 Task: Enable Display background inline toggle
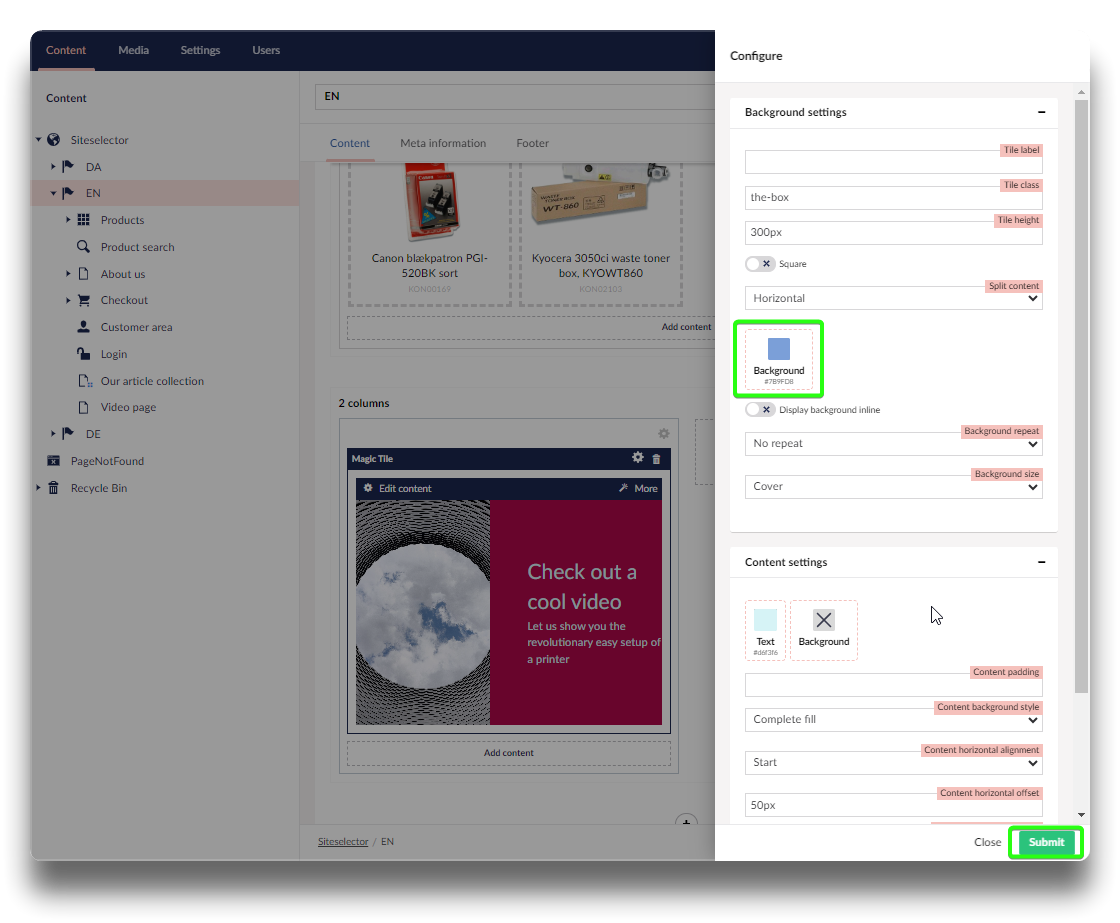(760, 410)
